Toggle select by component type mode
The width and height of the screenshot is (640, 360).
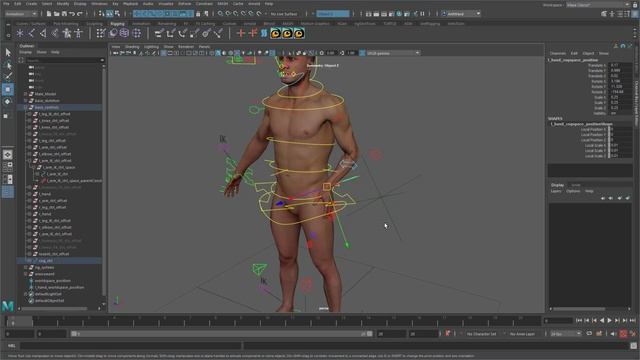pyautogui.click(x=118, y=14)
